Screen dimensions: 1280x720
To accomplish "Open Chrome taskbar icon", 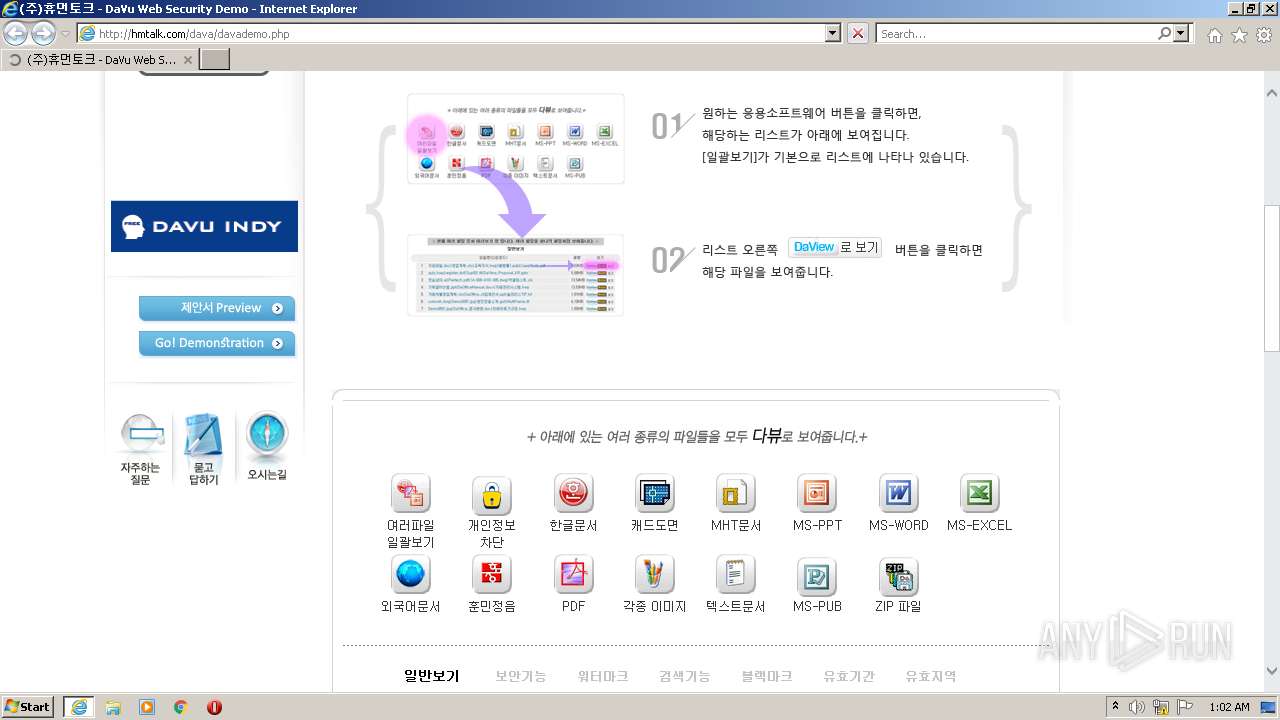I will tap(181, 707).
